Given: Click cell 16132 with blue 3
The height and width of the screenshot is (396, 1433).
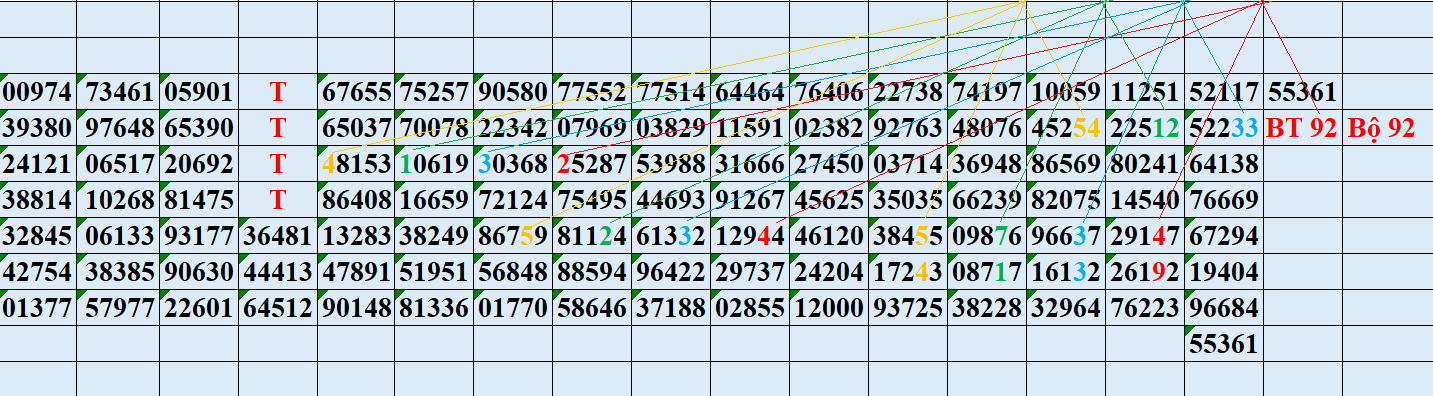Looking at the screenshot, I should (x=1066, y=272).
